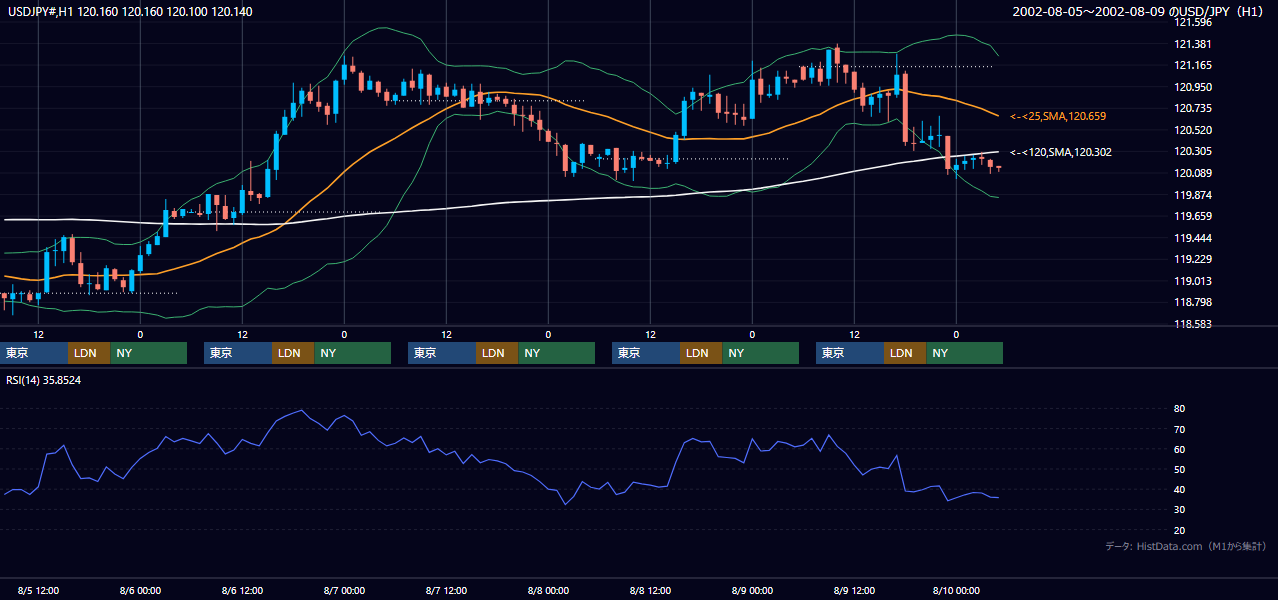Click the RSI level 30 label
Image resolution: width=1278 pixels, height=600 pixels.
pos(1179,509)
